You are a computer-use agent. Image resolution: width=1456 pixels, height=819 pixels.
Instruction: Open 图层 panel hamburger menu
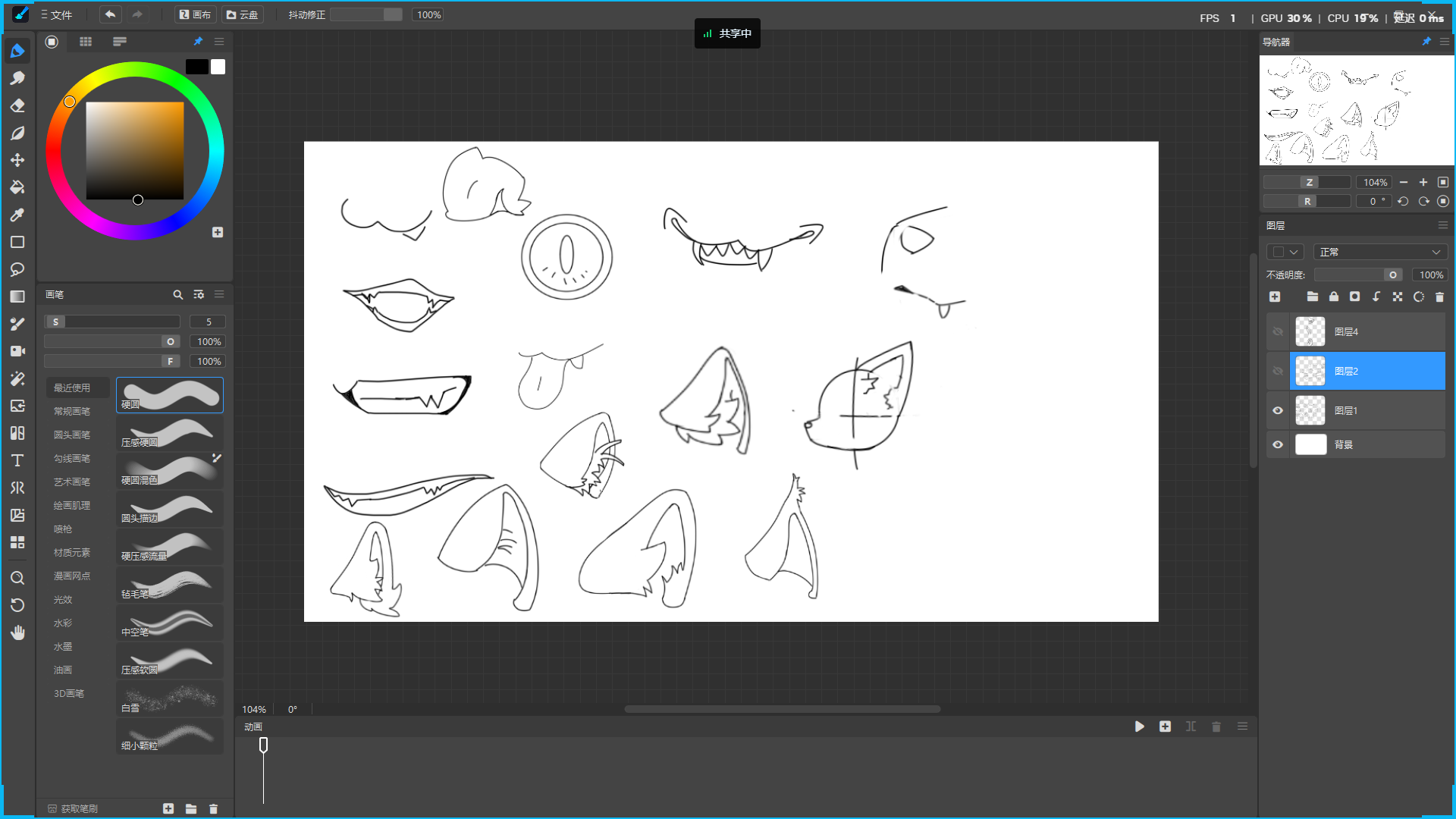click(1442, 225)
